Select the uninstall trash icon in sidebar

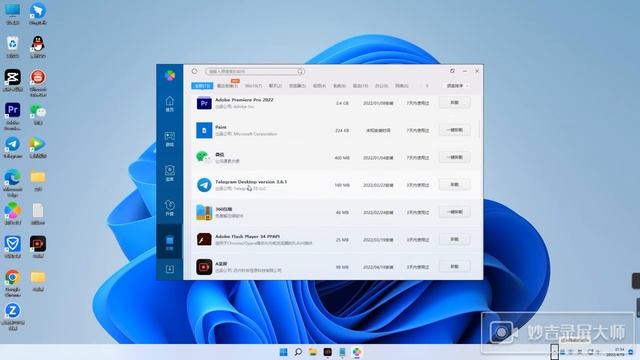tap(170, 242)
